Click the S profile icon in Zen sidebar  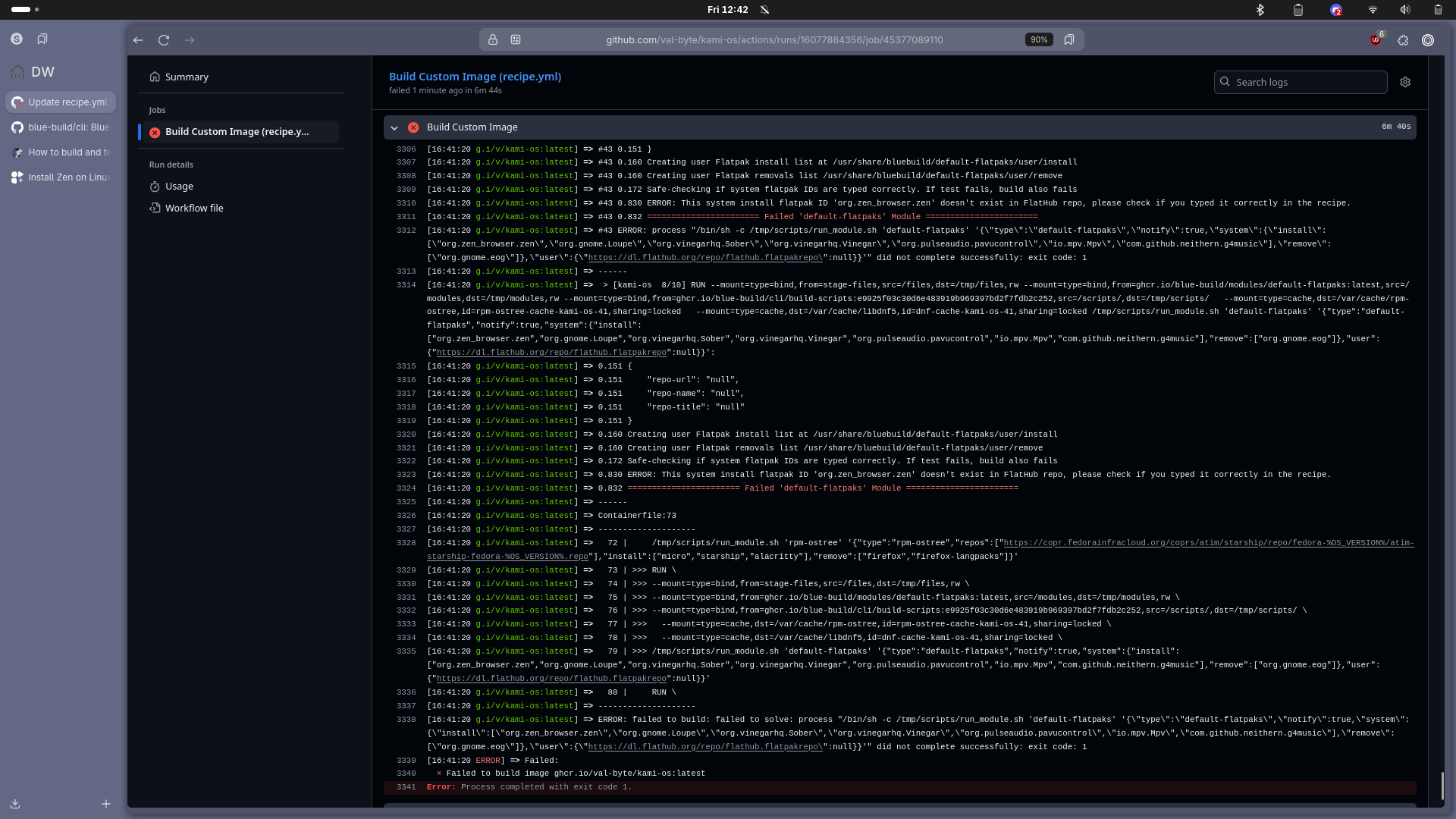click(x=17, y=39)
